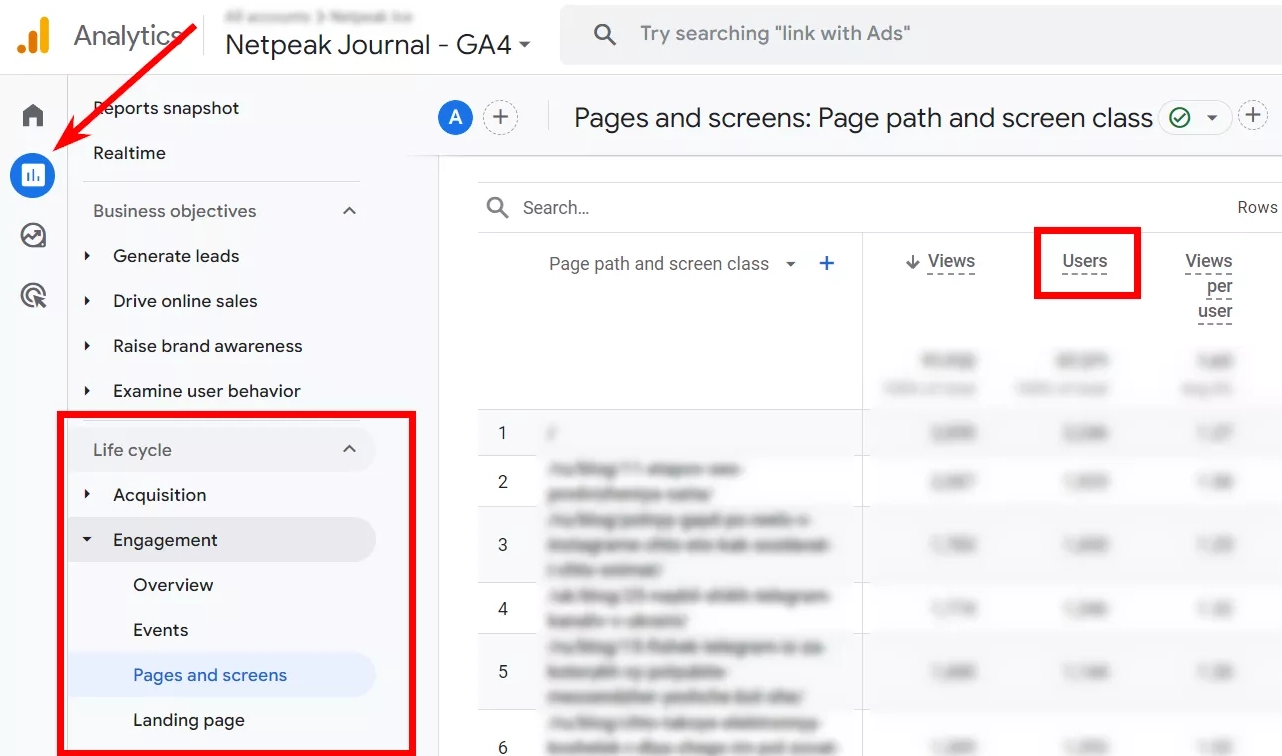
Task: Select the Home icon in the navigation rail
Action: pyautogui.click(x=32, y=115)
